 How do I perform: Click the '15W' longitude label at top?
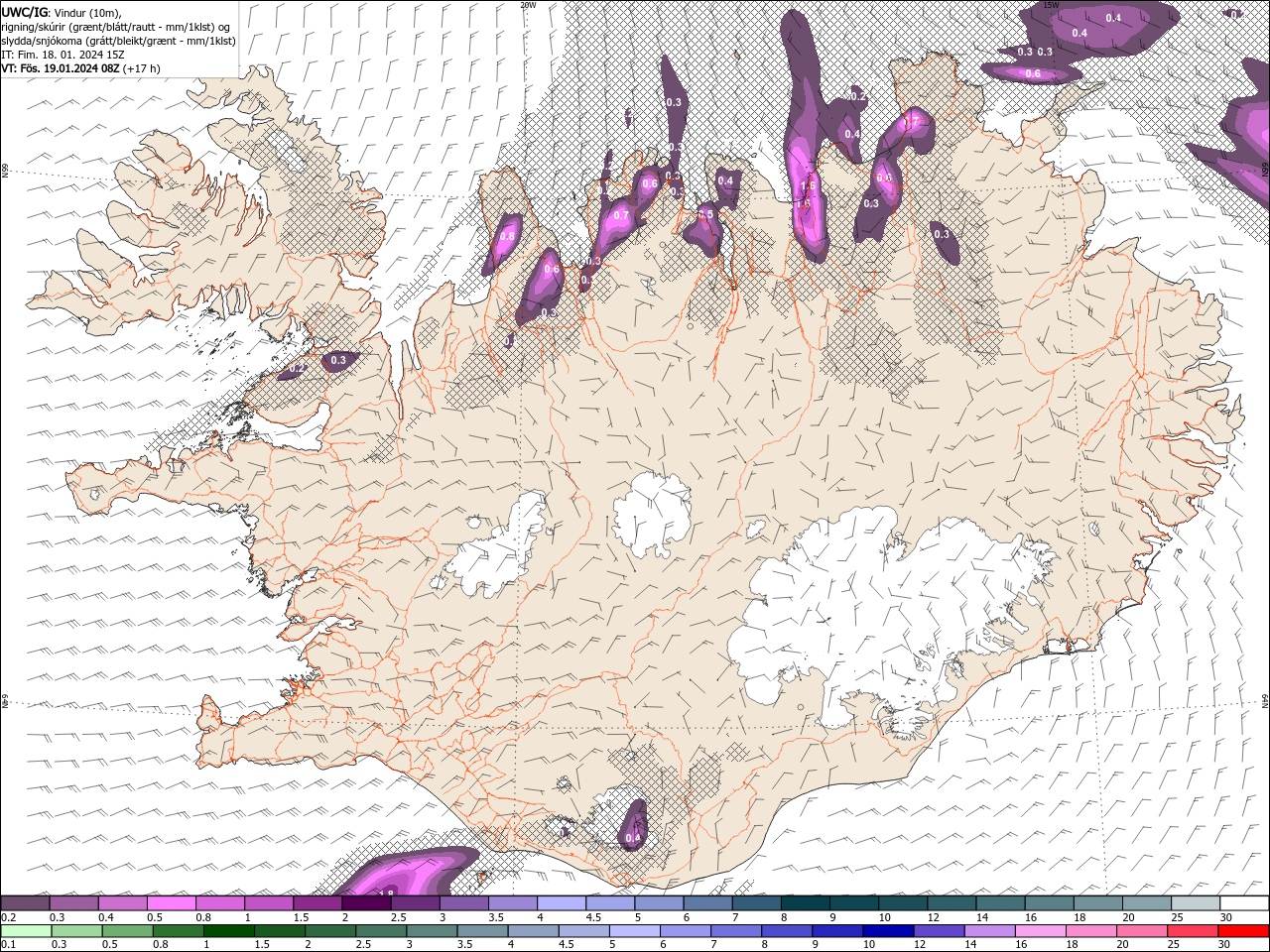point(1052,5)
